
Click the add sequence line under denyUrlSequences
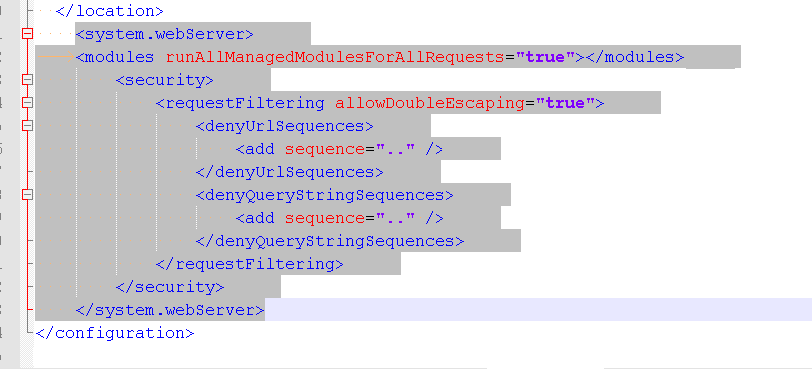point(339,149)
